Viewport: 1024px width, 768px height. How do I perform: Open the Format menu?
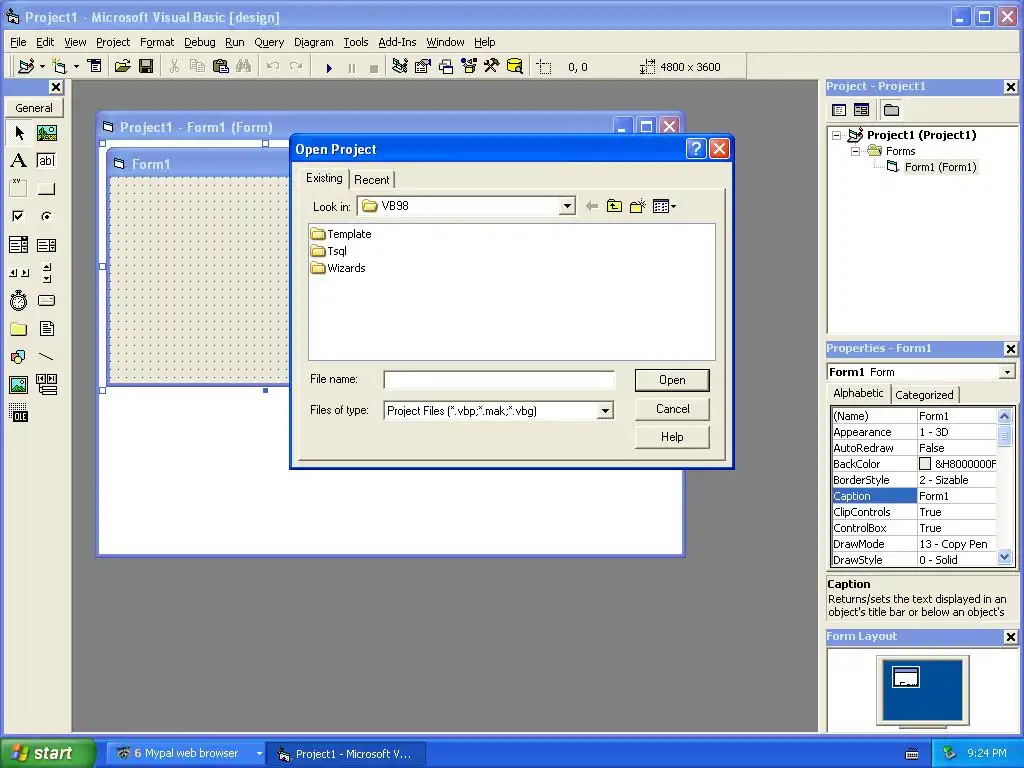[x=157, y=42]
